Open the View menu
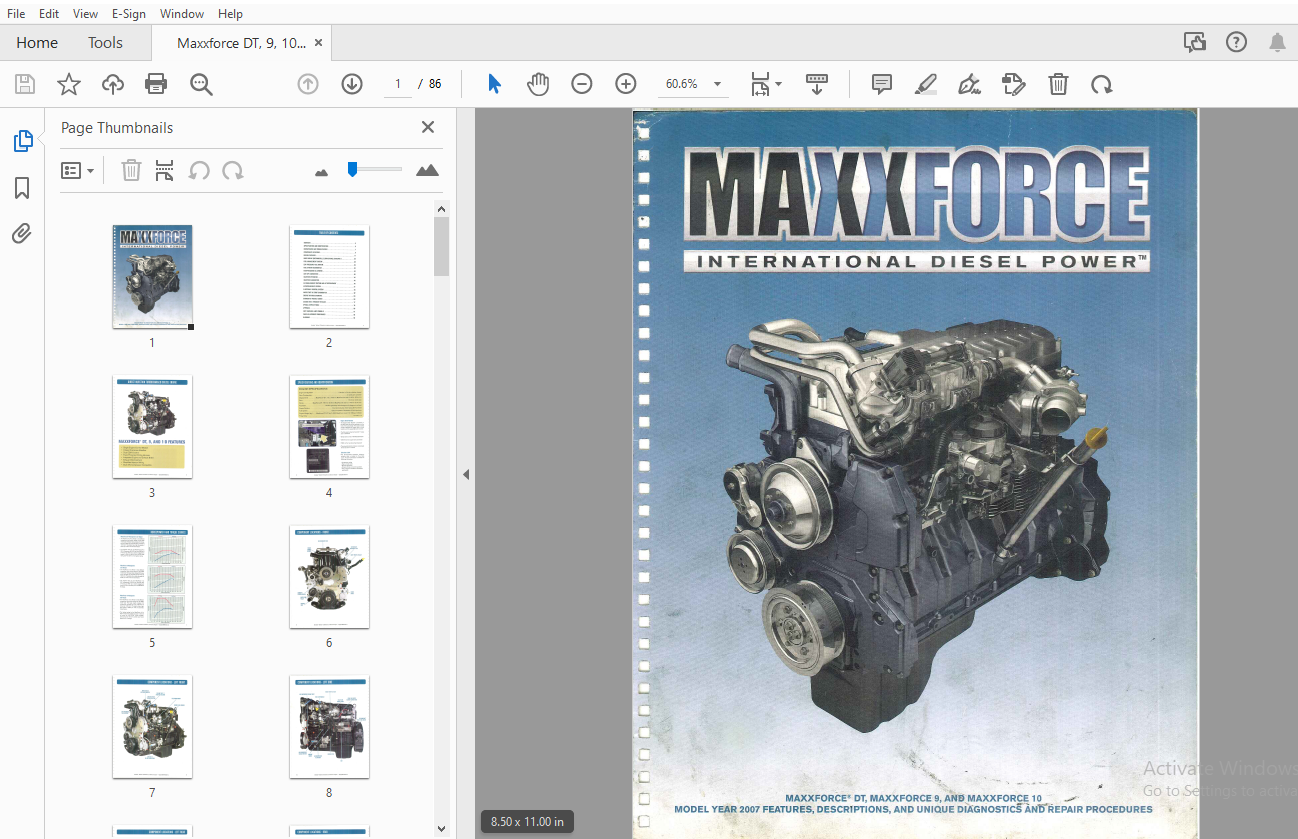The height and width of the screenshot is (839, 1298). point(86,14)
